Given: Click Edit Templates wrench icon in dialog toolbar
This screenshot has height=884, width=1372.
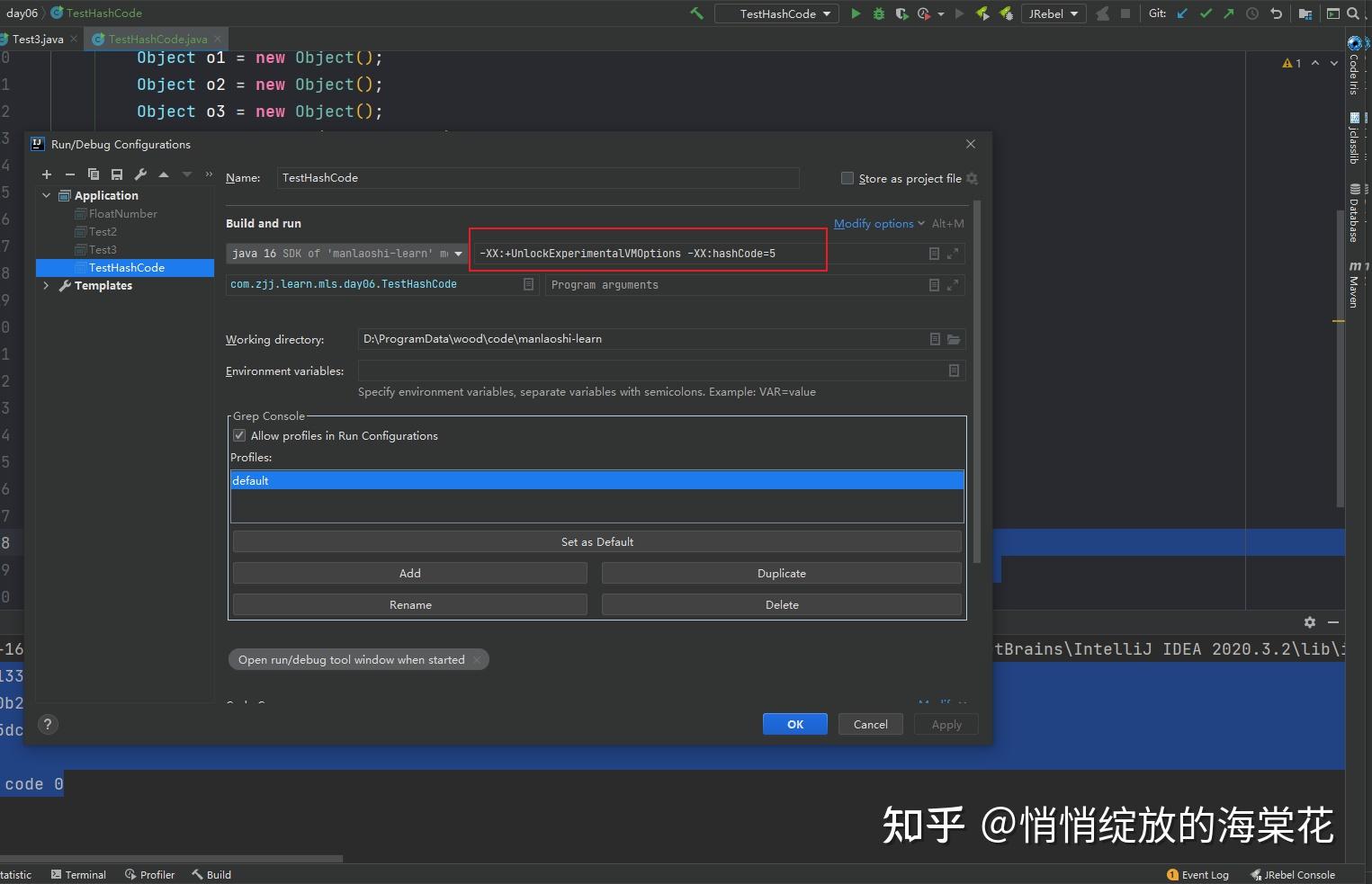Looking at the screenshot, I should click(140, 174).
